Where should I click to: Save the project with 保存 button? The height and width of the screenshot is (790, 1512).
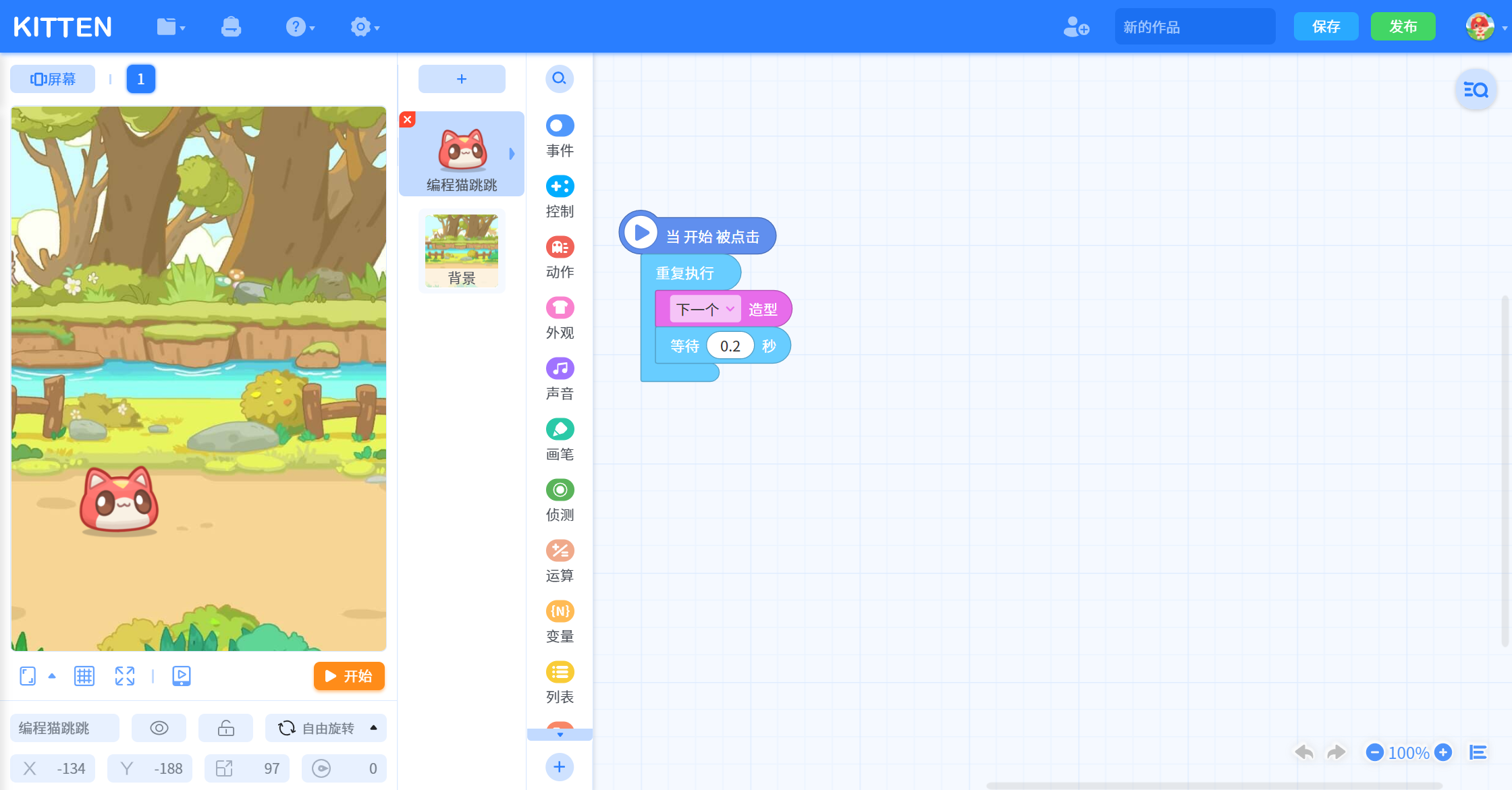1326,27
